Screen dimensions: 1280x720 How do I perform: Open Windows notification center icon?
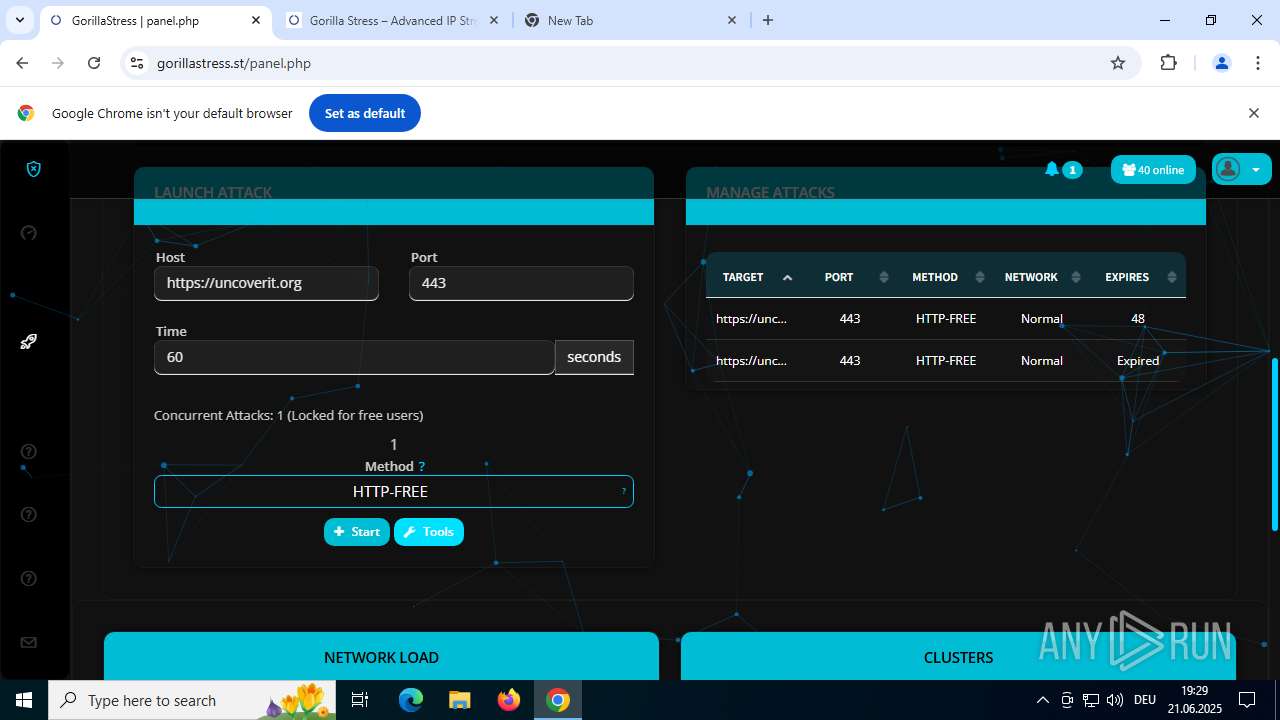(1247, 700)
